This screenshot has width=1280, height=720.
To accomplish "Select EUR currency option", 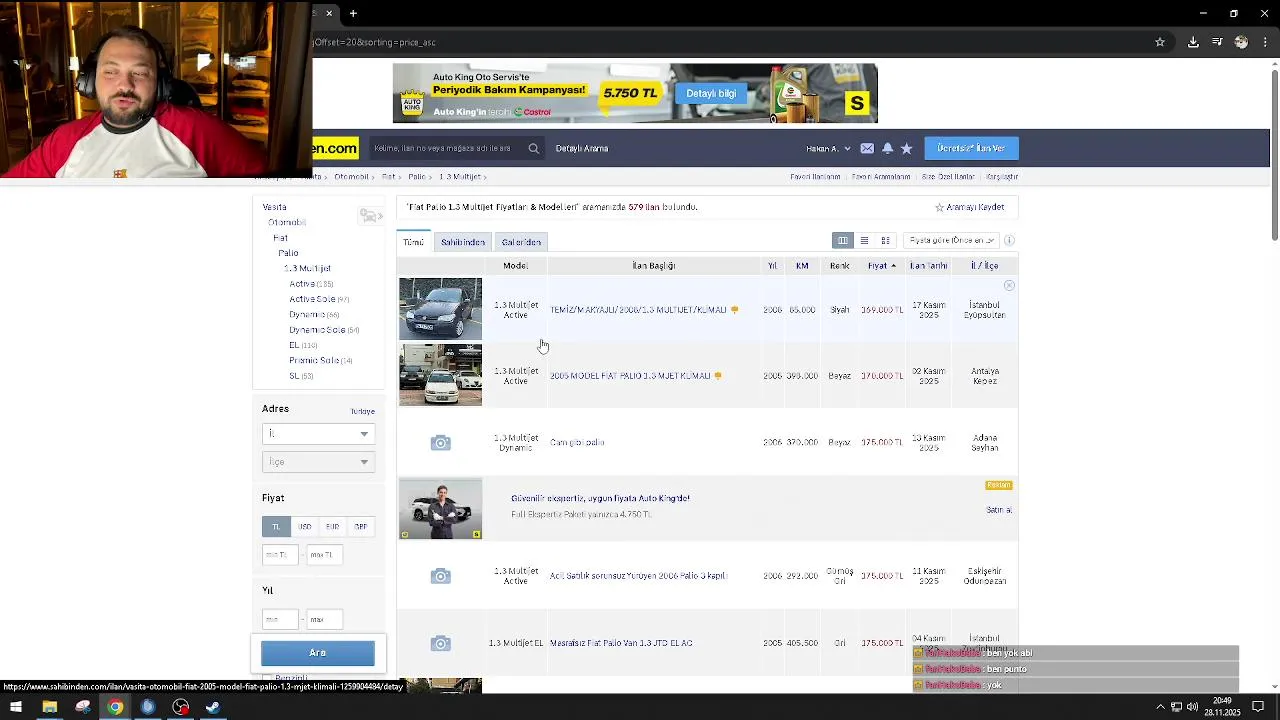I will tap(332, 527).
